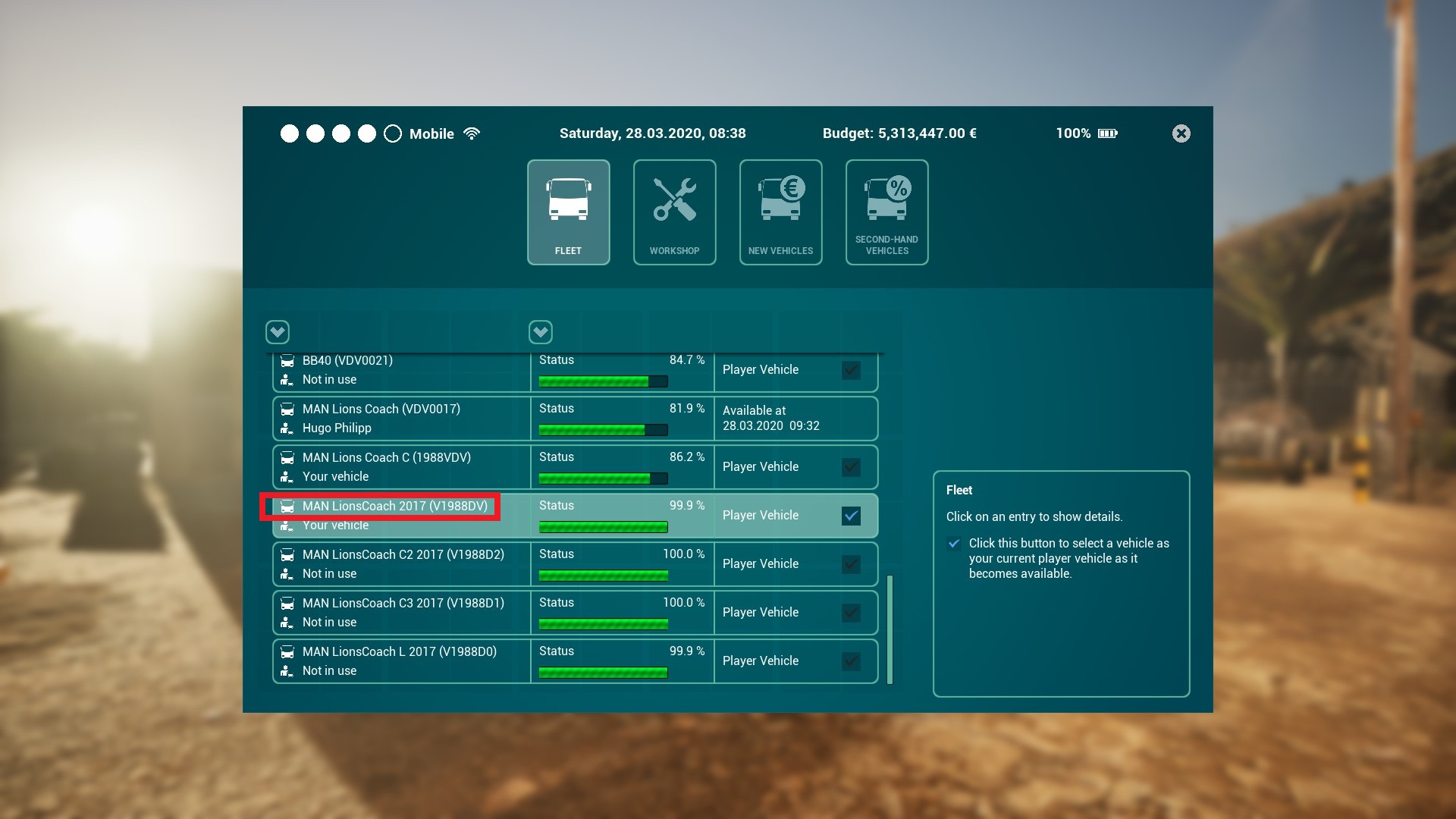Viewport: 1456px width, 819px height.
Task: Open the Fleet tab
Action: pos(568,212)
